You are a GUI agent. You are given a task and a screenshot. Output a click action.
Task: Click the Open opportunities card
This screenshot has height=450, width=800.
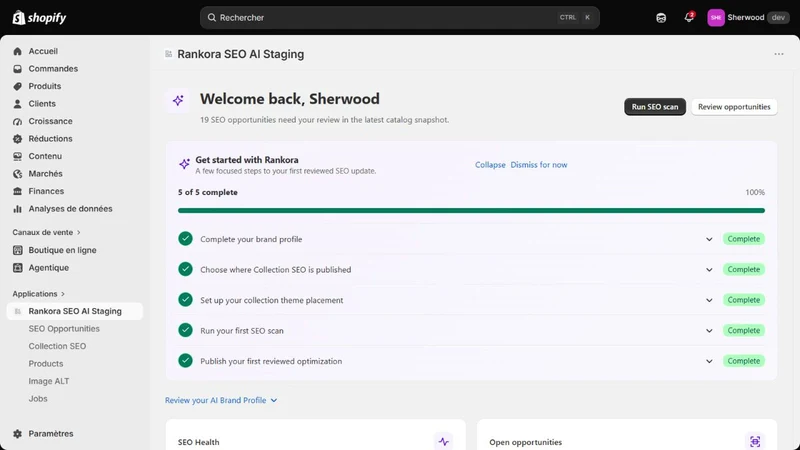tap(627, 435)
